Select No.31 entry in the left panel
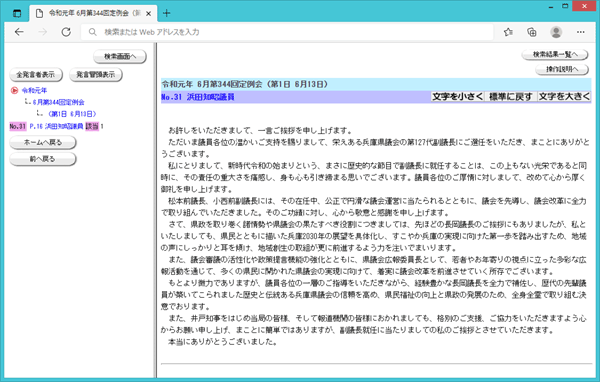Screen dimensions: 600x382 pos(18,126)
